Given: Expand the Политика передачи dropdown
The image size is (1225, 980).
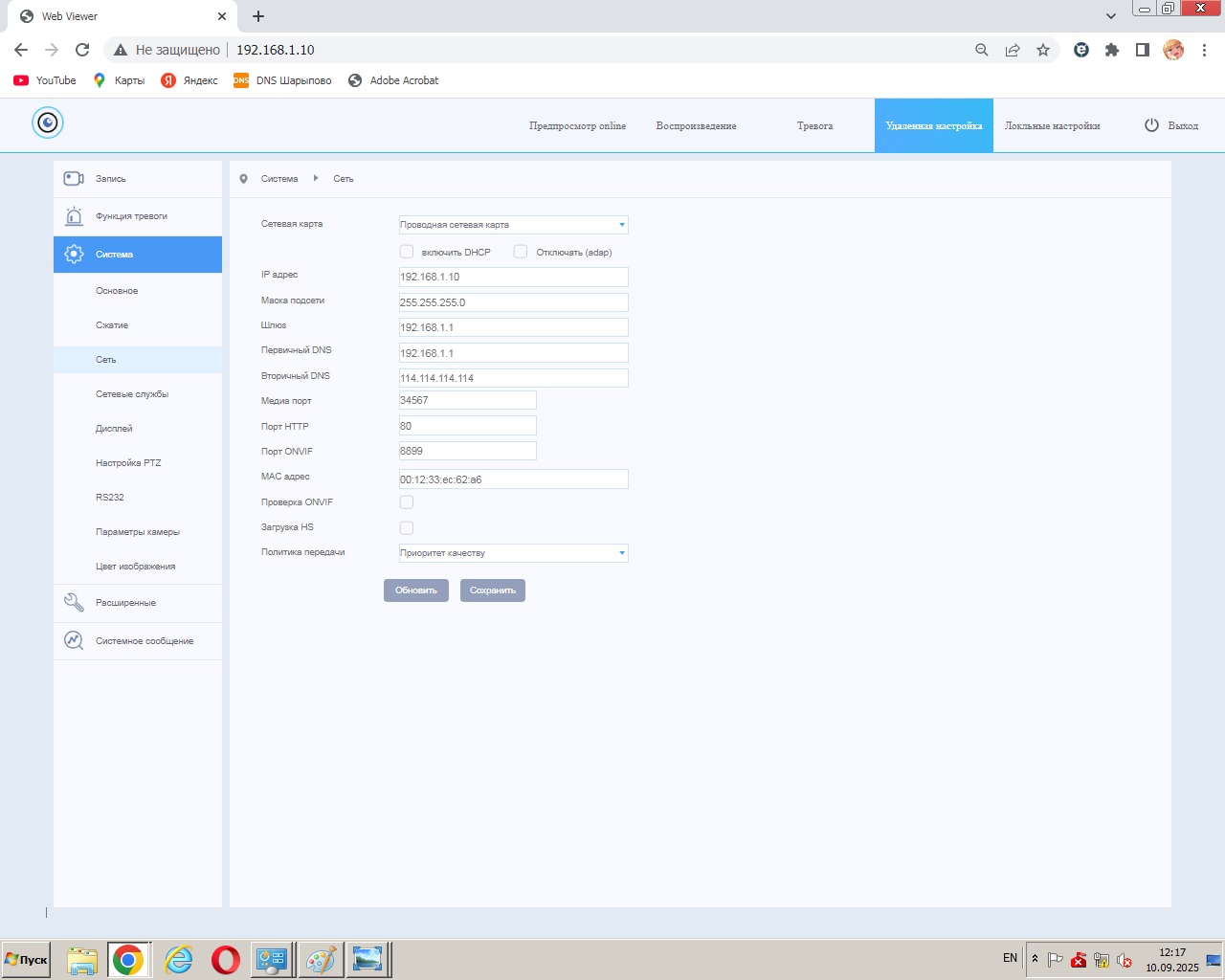Looking at the screenshot, I should pyautogui.click(x=513, y=553).
